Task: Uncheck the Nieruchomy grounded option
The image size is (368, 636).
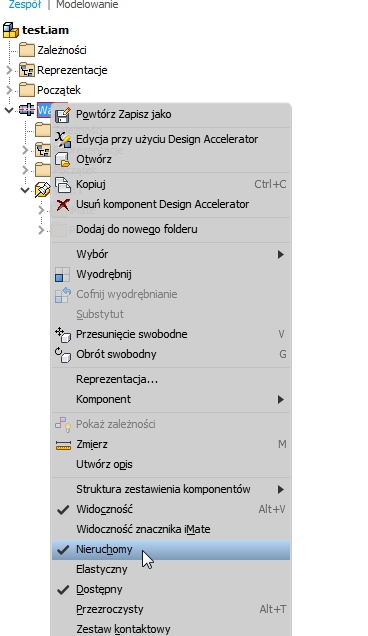Action: pos(63,550)
